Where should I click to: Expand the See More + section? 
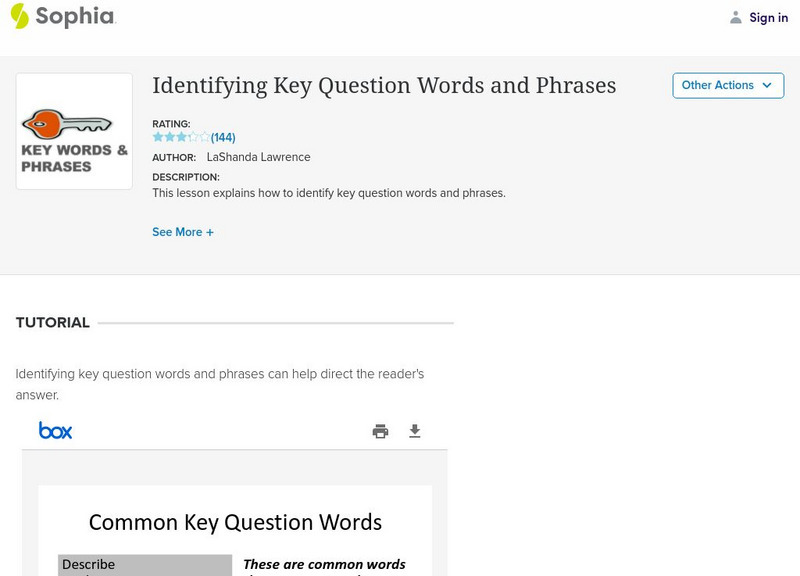183,232
